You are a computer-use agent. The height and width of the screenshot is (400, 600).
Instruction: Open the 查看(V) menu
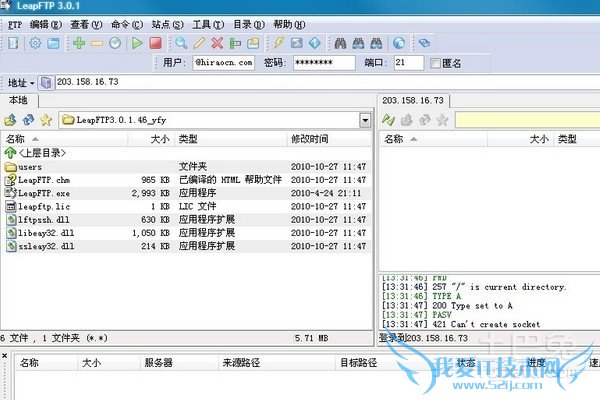click(86, 25)
